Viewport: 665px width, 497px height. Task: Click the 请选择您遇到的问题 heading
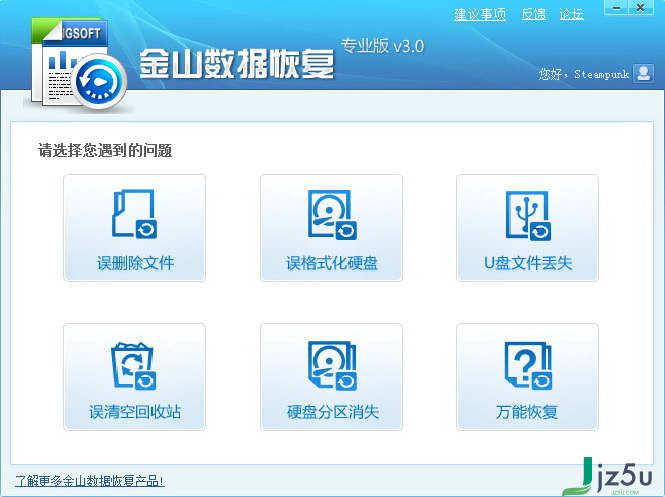coord(105,150)
